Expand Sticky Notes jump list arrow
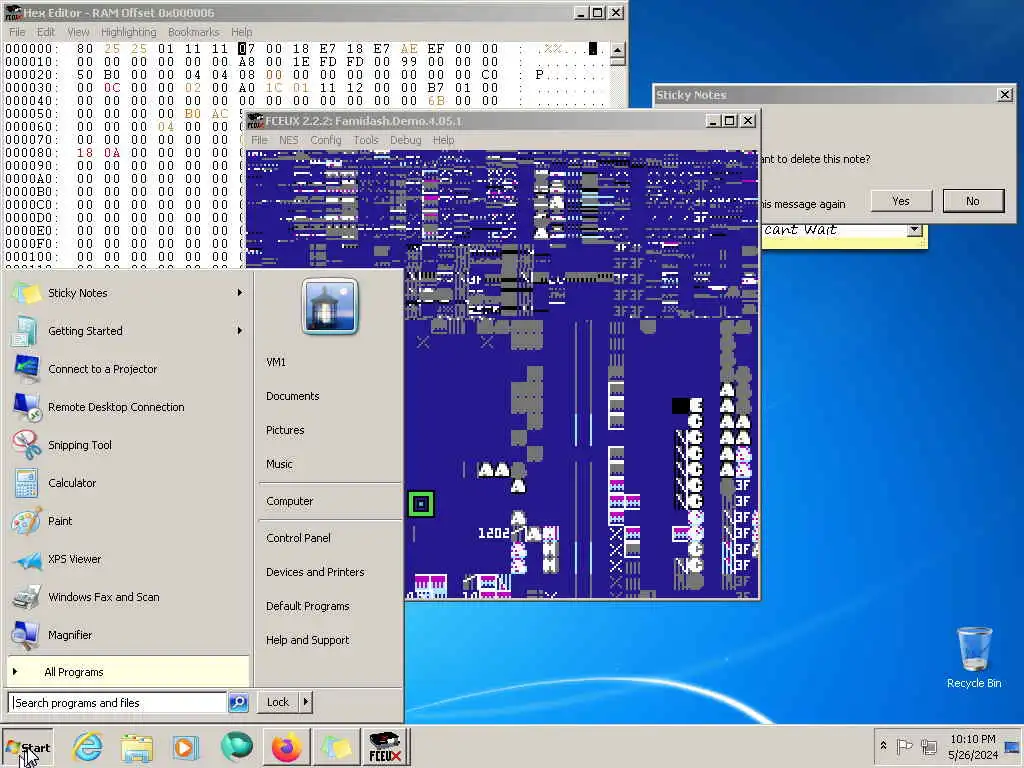The height and width of the screenshot is (768, 1024). tap(240, 293)
